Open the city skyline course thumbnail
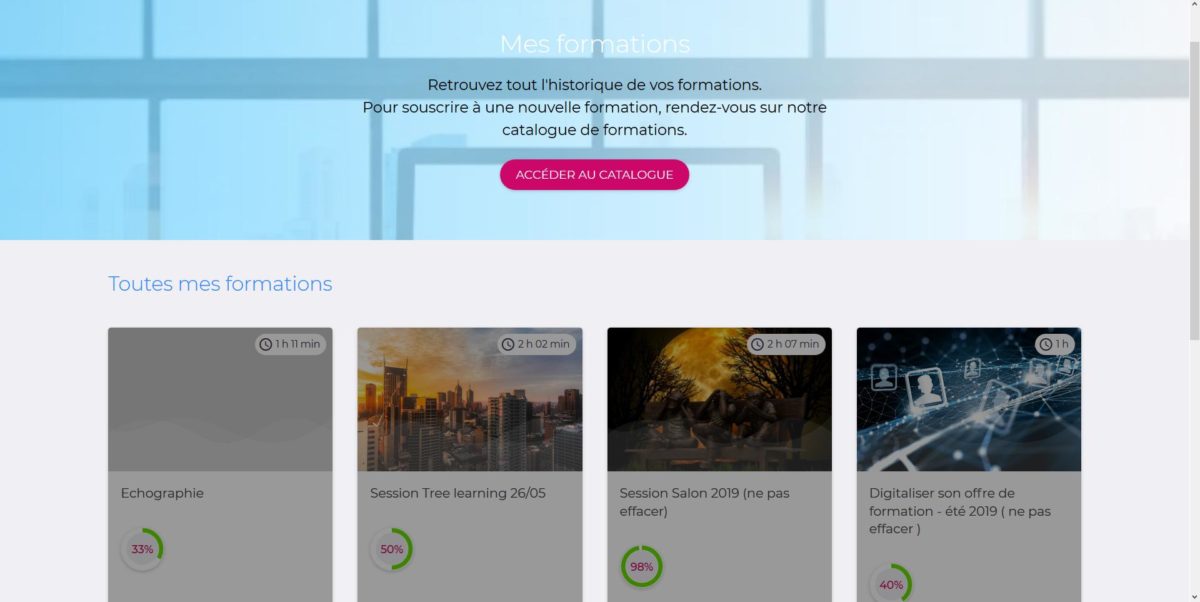 click(x=470, y=400)
